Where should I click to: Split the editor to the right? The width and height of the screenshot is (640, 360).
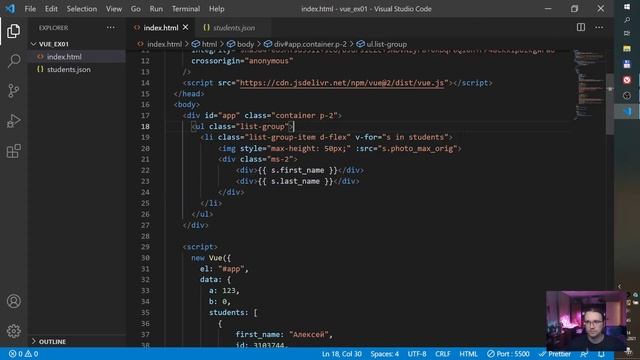coord(580,27)
